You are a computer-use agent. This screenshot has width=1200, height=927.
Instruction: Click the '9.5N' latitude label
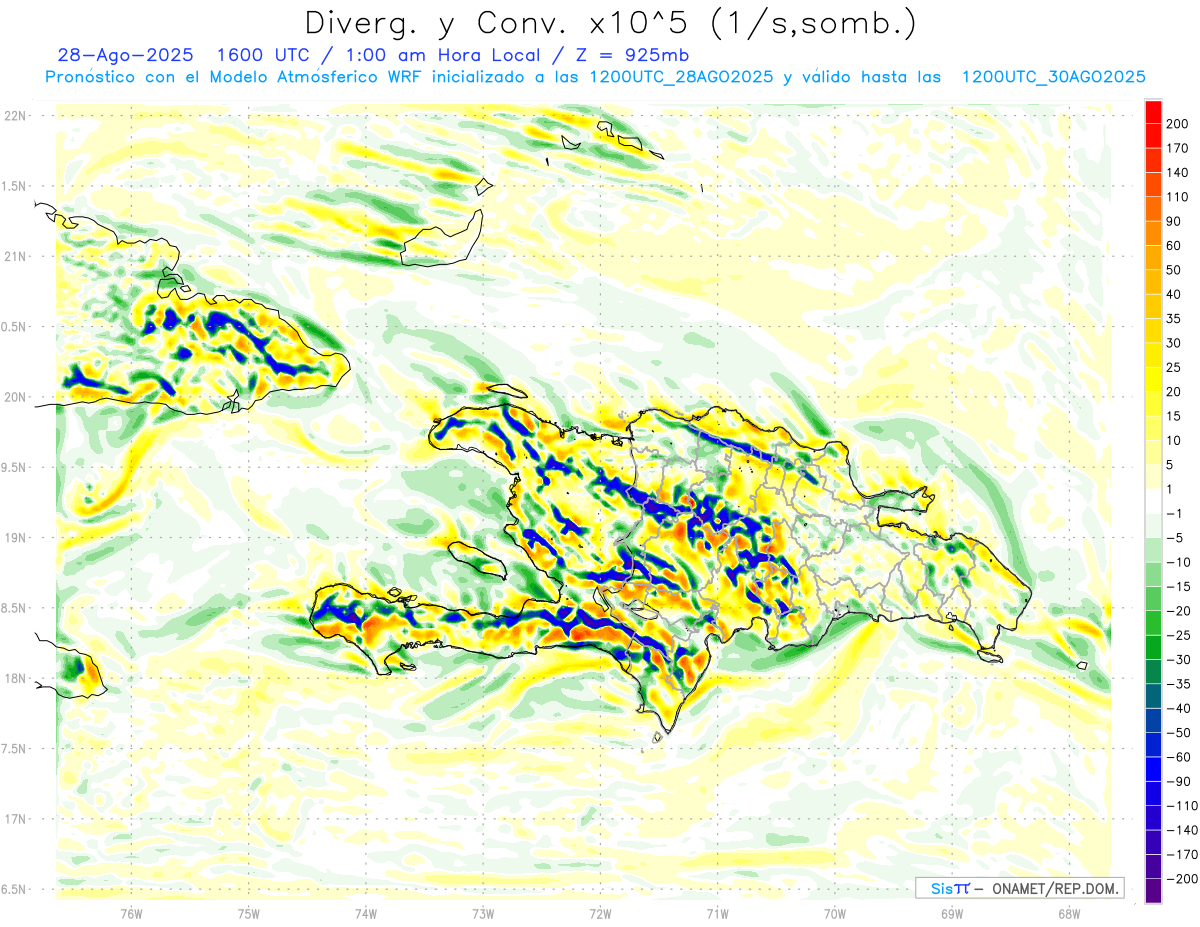[15, 467]
